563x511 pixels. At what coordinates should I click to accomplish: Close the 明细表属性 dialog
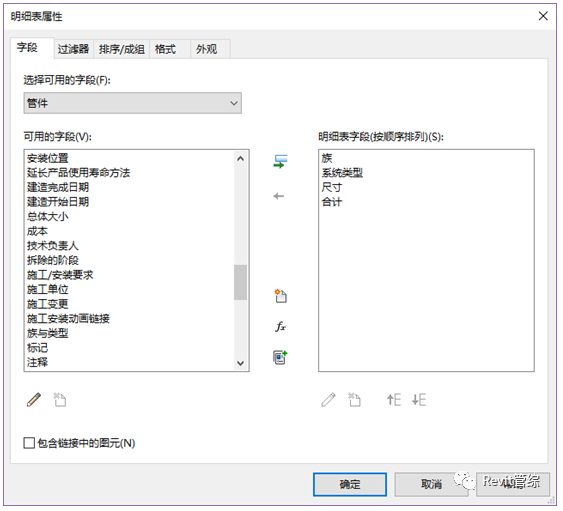pyautogui.click(x=543, y=16)
